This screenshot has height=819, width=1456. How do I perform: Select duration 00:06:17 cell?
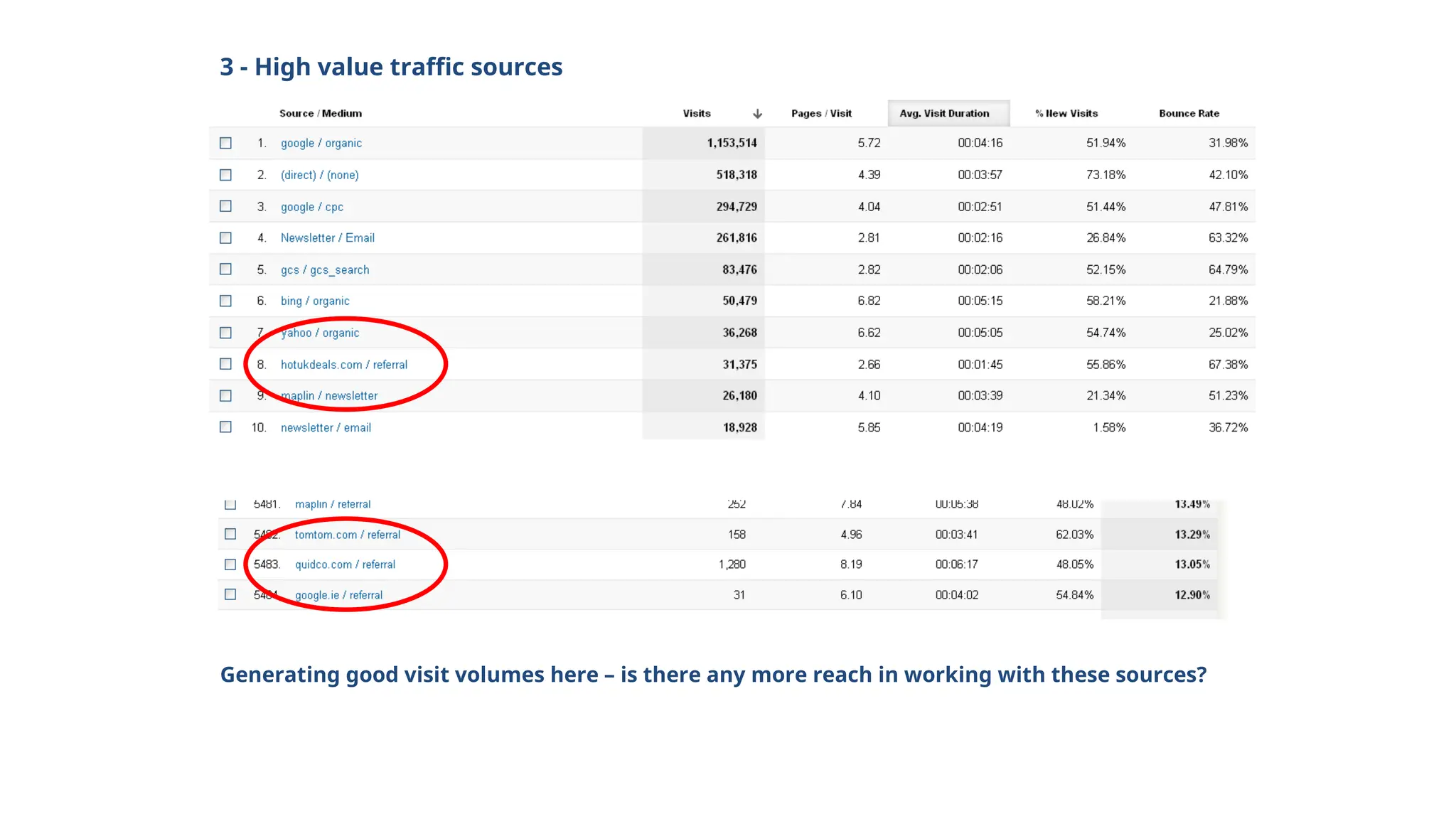click(x=956, y=564)
